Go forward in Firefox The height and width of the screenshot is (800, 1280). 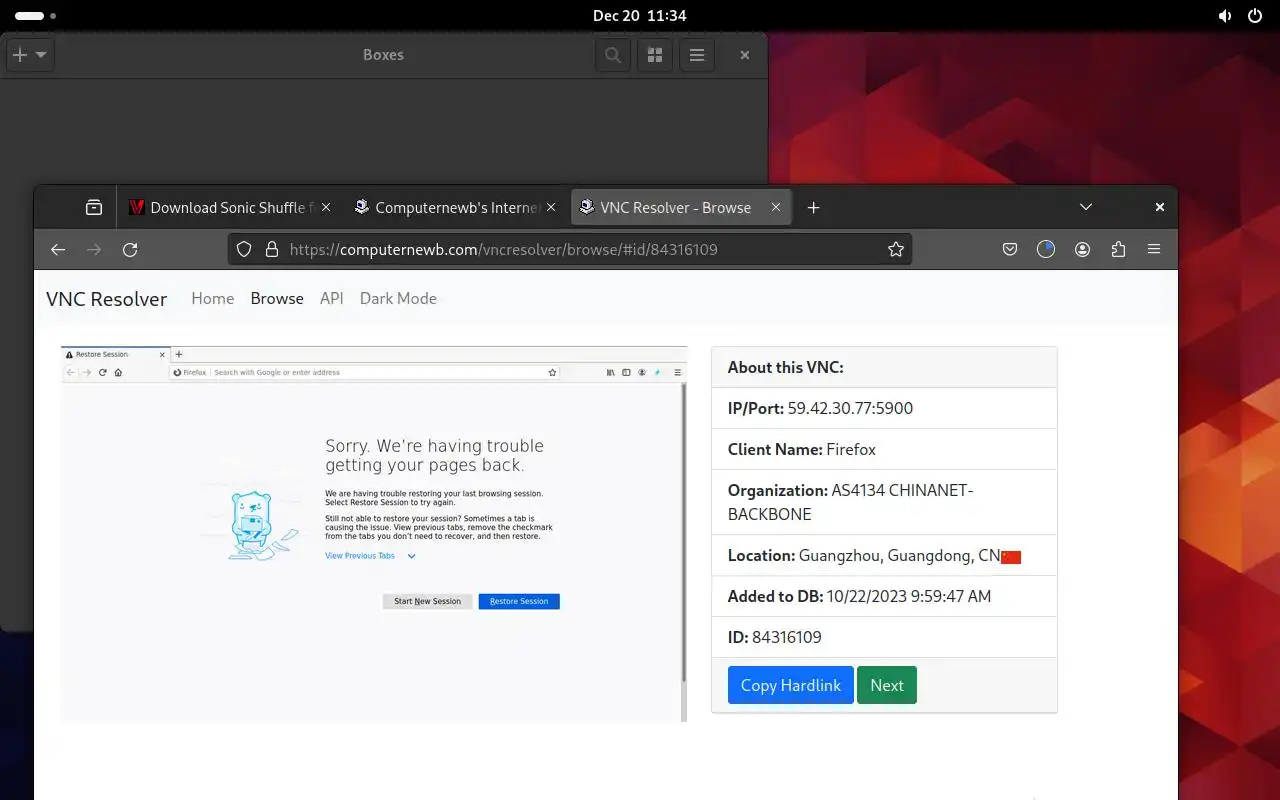coord(94,250)
